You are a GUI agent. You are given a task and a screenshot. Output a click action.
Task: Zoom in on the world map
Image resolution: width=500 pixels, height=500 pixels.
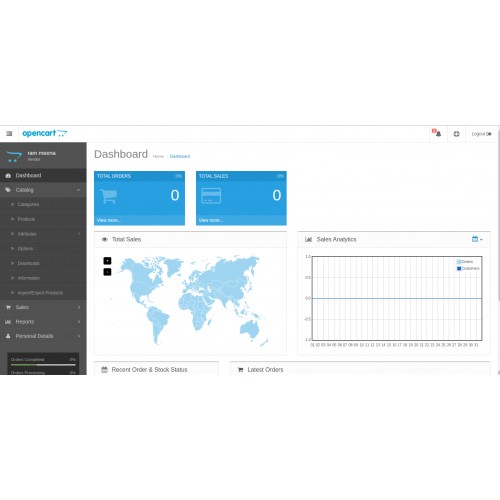107,261
